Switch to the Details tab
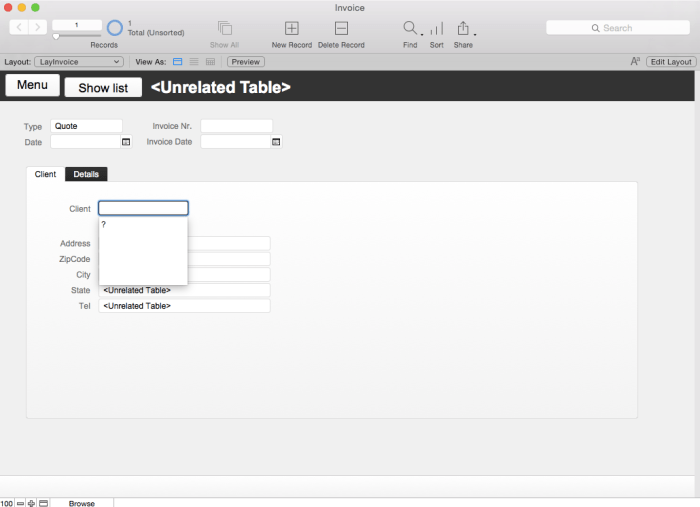Image resolution: width=700 pixels, height=507 pixels. click(86, 174)
